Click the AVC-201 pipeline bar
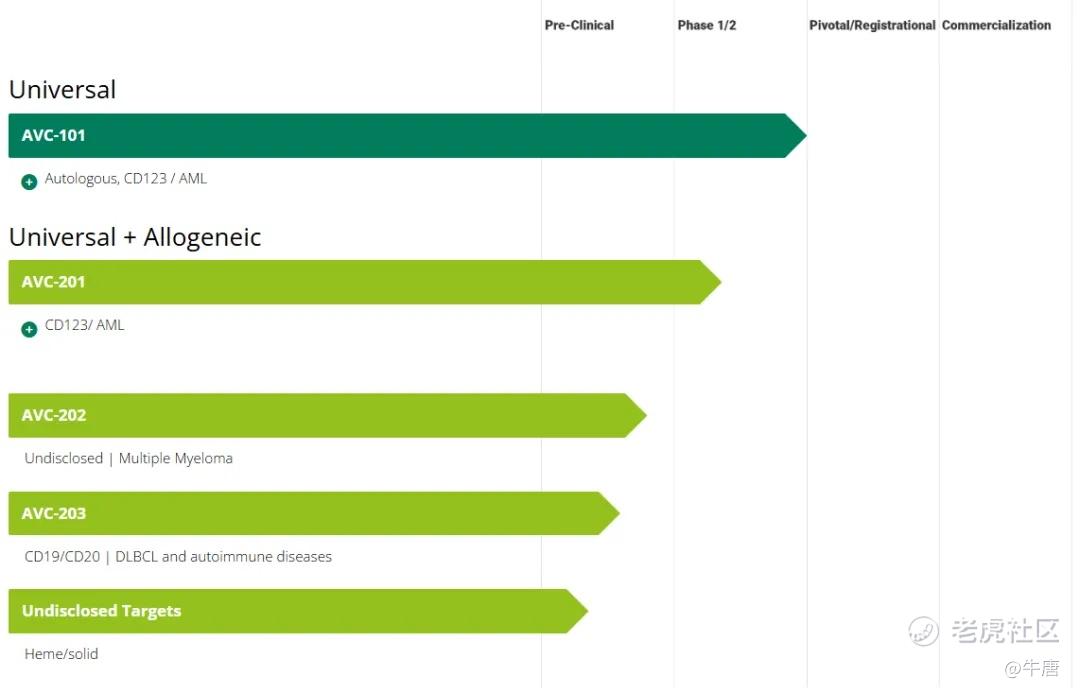This screenshot has width=1080, height=693. (x=364, y=282)
